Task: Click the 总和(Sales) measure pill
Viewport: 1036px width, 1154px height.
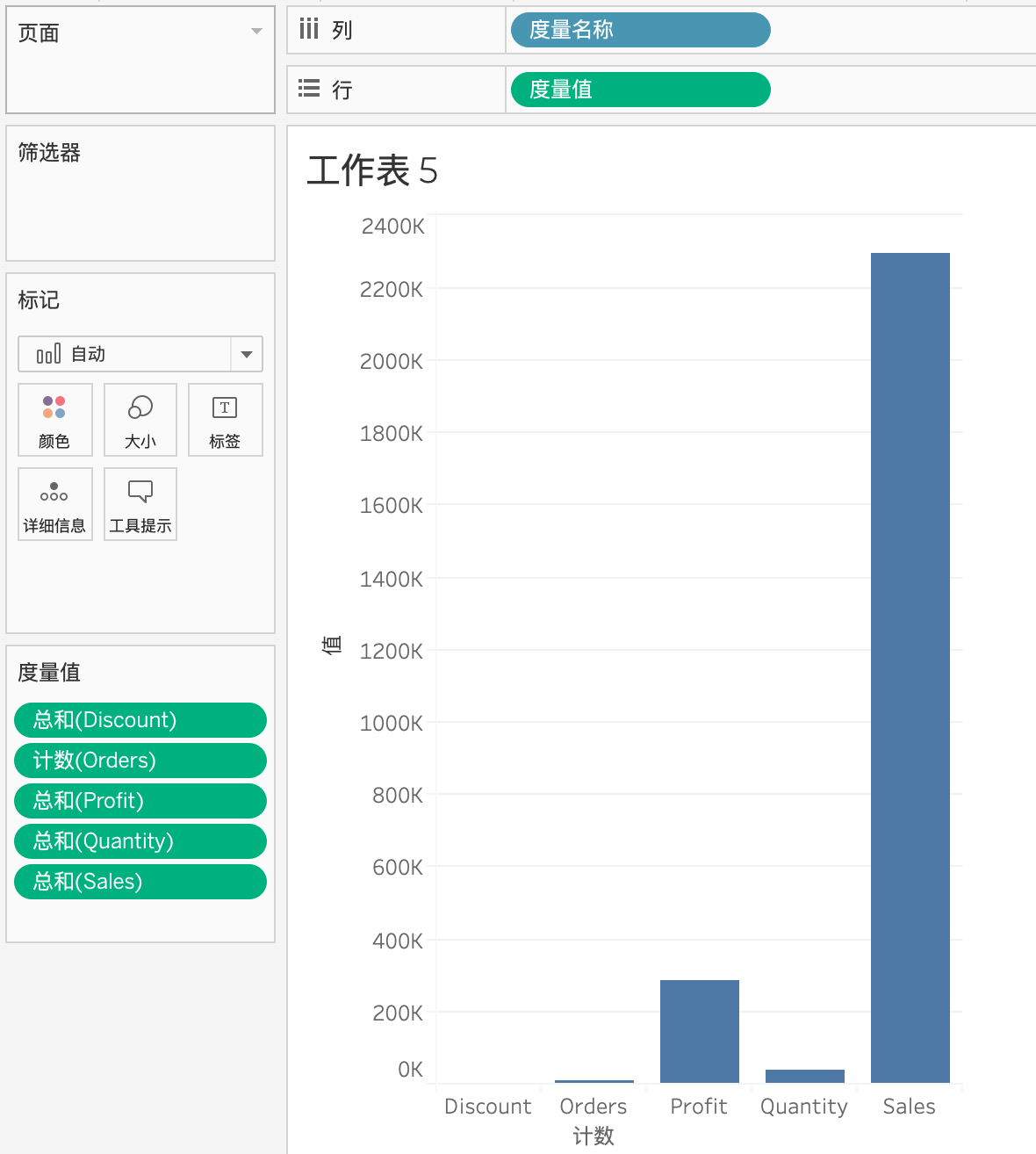Action: click(x=140, y=881)
